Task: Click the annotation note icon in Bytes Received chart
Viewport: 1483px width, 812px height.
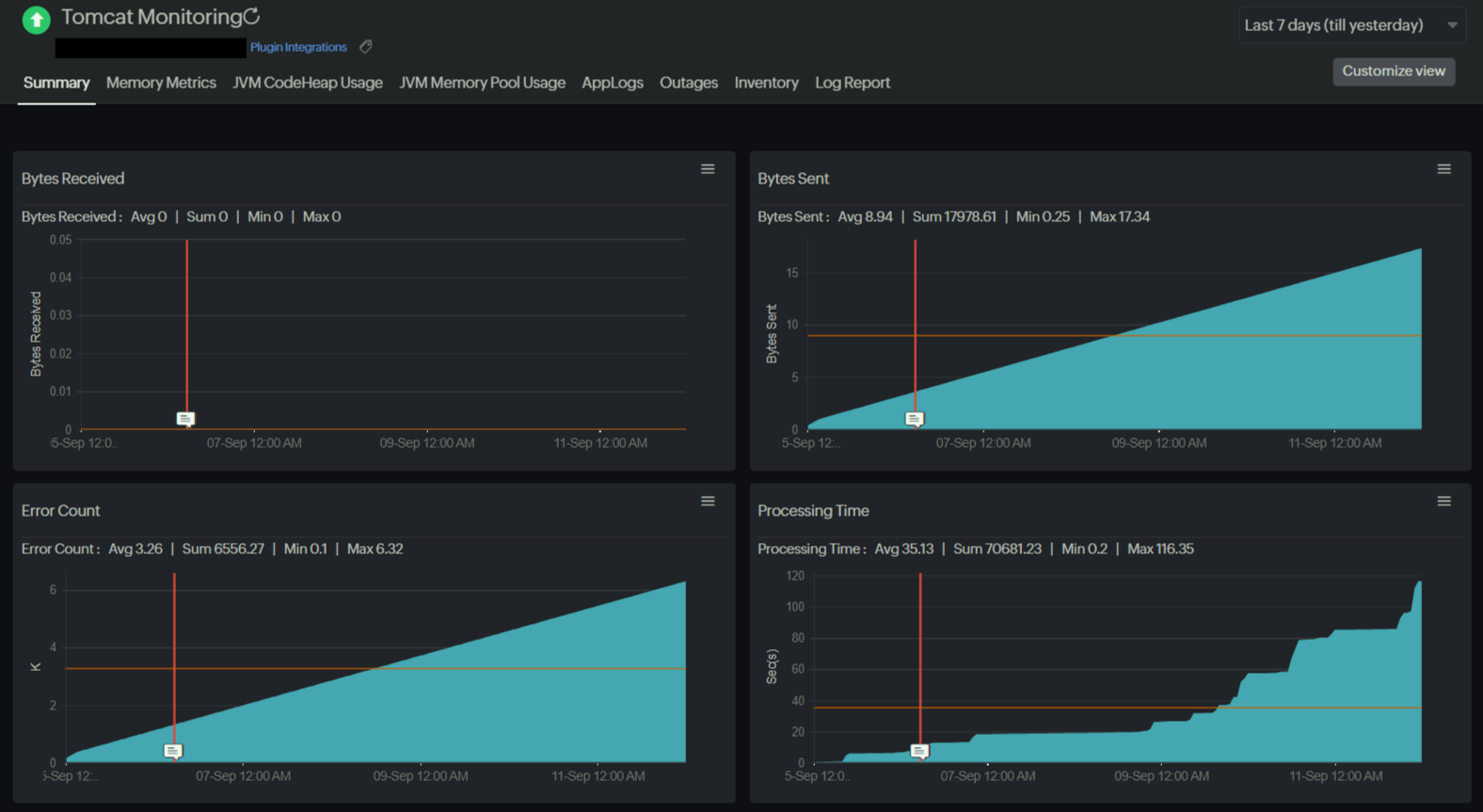Action: coord(185,419)
